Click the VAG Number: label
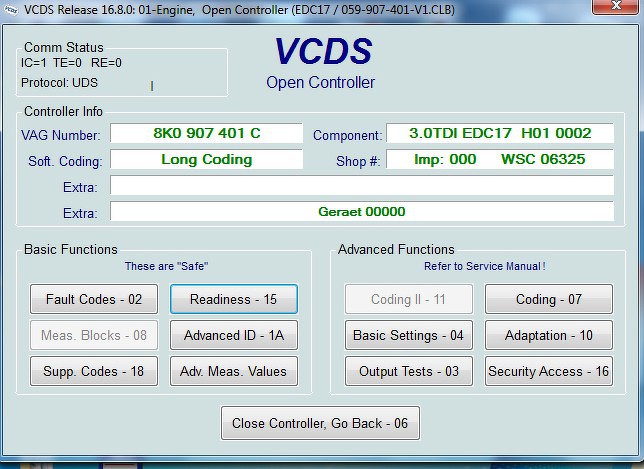 [x=60, y=135]
